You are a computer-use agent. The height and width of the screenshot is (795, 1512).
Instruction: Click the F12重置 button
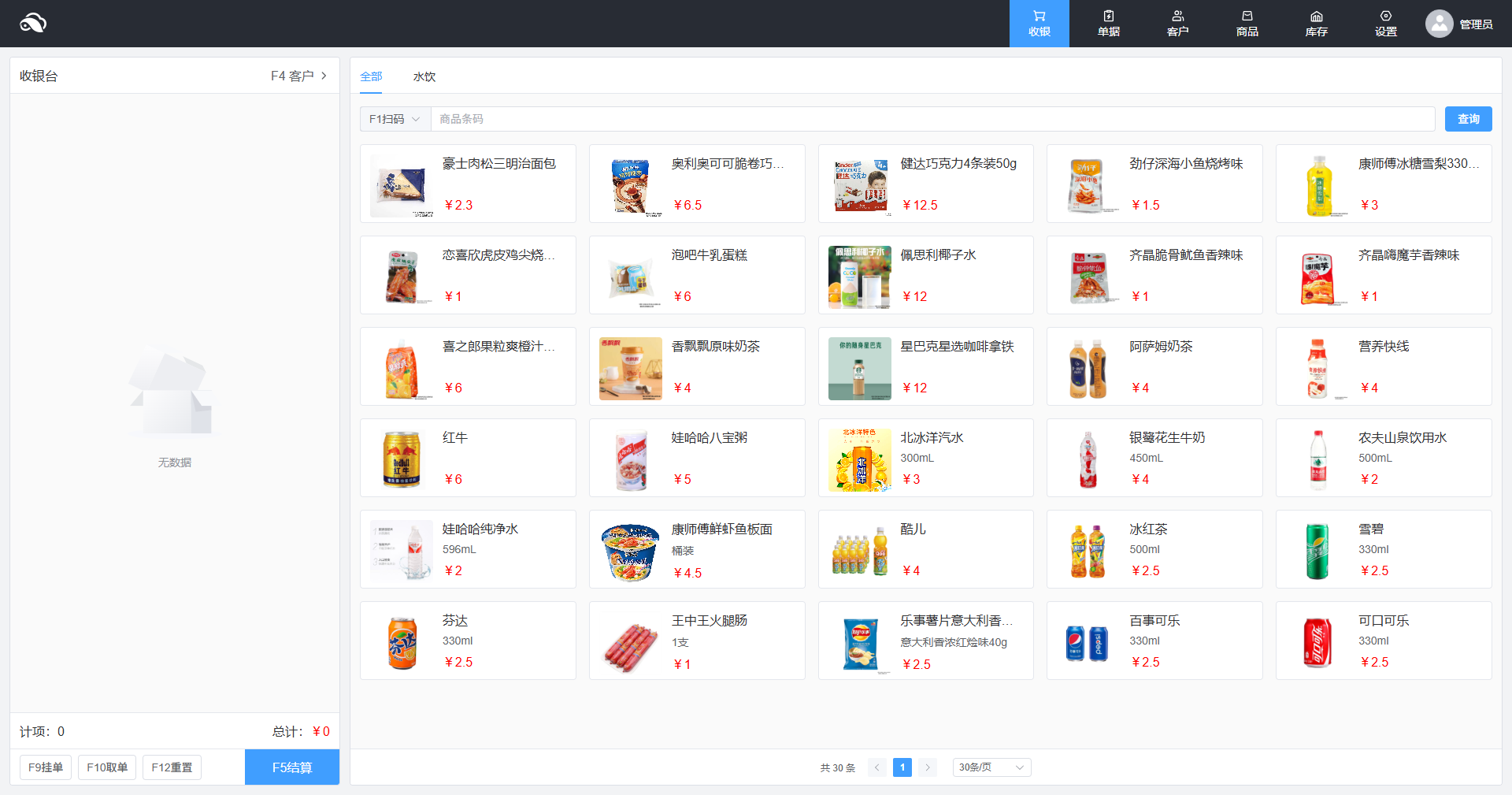172,767
